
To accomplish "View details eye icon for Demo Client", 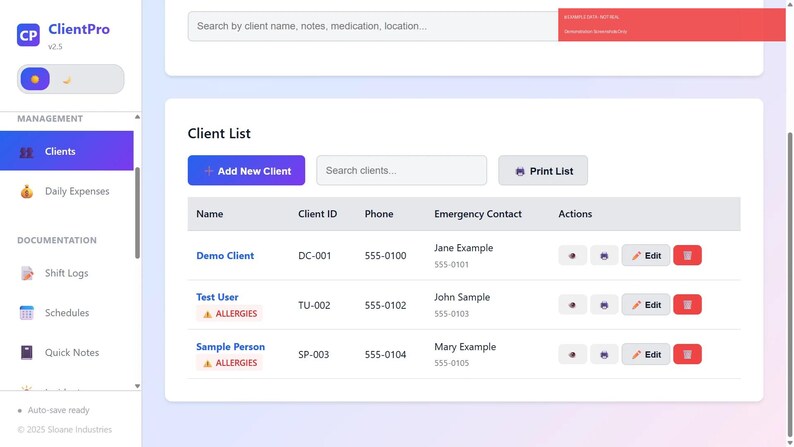I will pyautogui.click(x=573, y=255).
